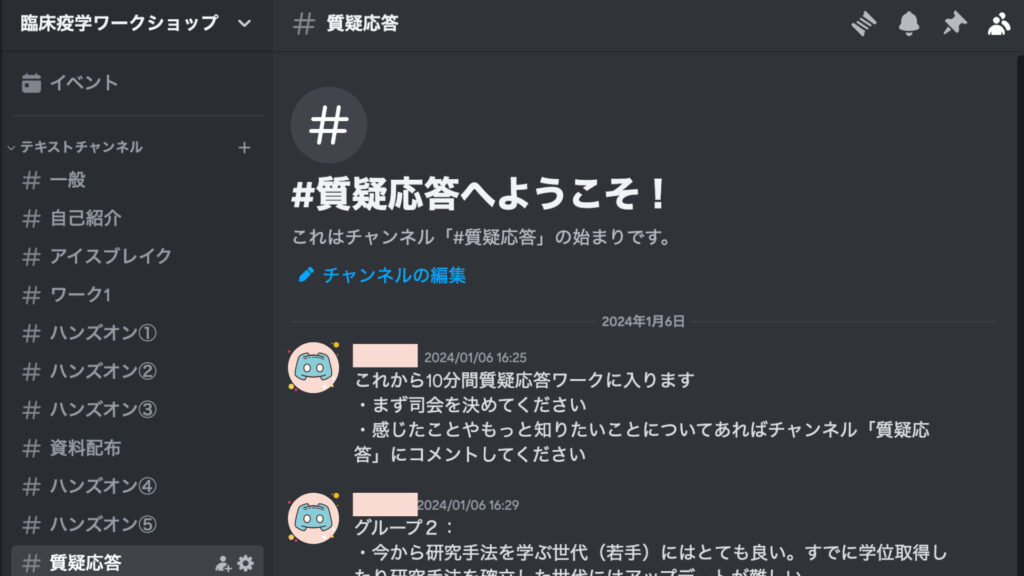Go to the ワーク1 channel
The height and width of the screenshot is (576, 1024).
(x=137, y=295)
